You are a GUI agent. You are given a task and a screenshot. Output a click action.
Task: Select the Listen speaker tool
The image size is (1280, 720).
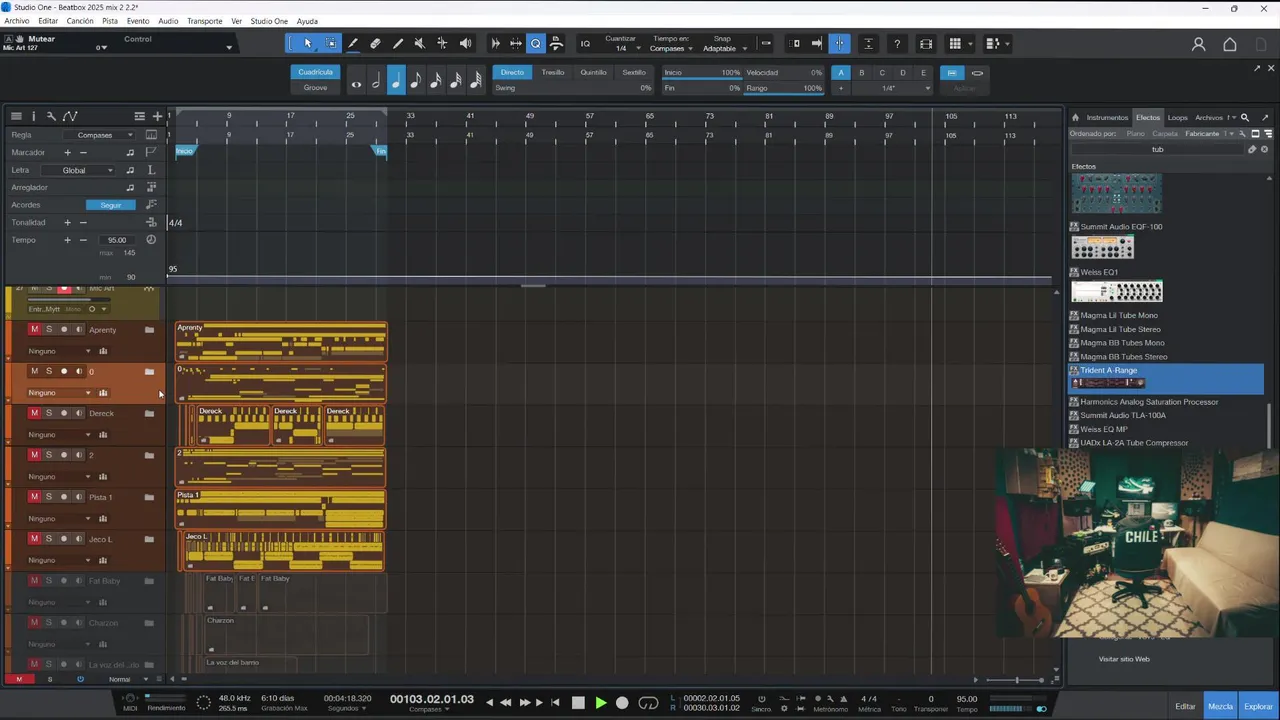pos(465,43)
